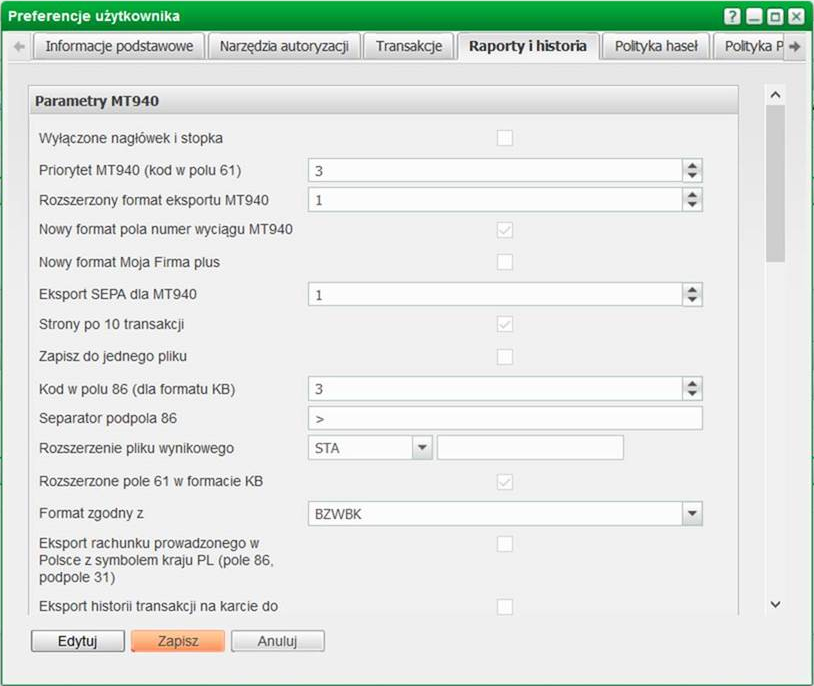Click the help question mark icon
The image size is (814, 686).
coord(733,17)
